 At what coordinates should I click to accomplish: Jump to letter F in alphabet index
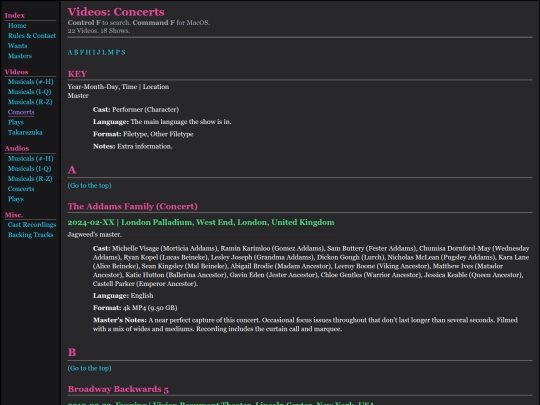(x=82, y=52)
